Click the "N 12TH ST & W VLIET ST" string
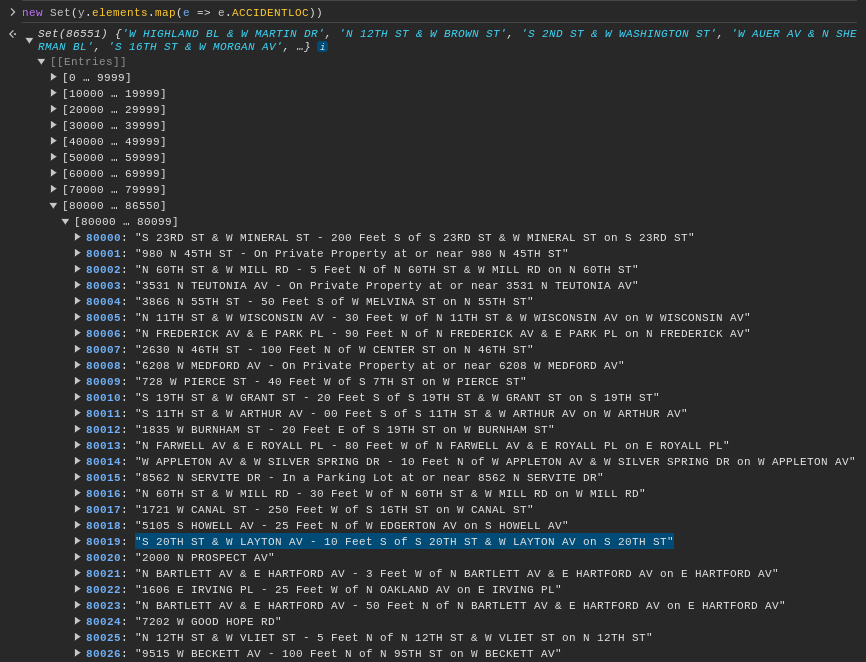 pyautogui.click(x=393, y=638)
